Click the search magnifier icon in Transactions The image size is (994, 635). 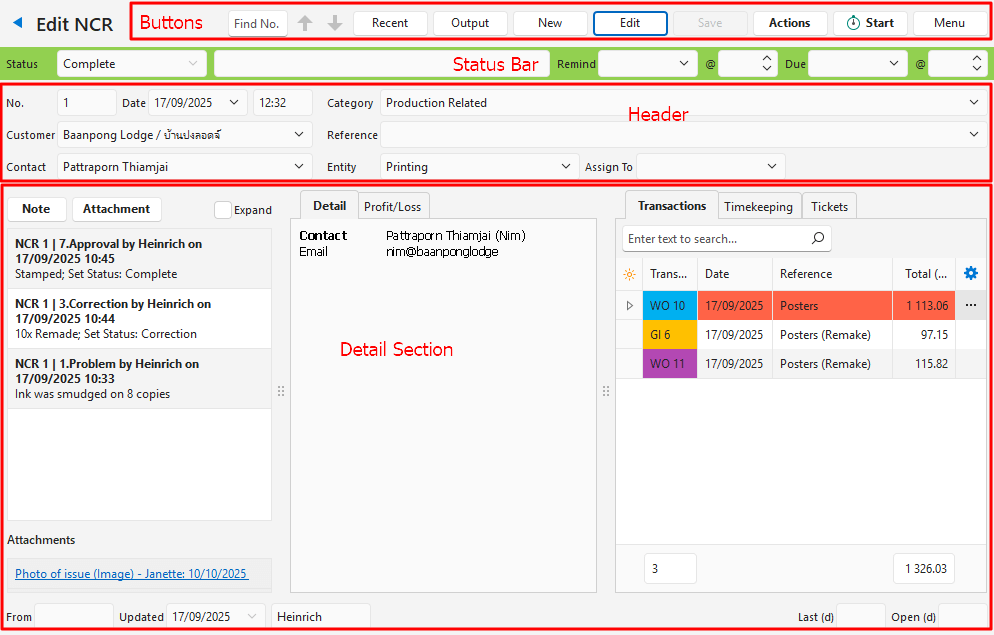[x=817, y=239]
